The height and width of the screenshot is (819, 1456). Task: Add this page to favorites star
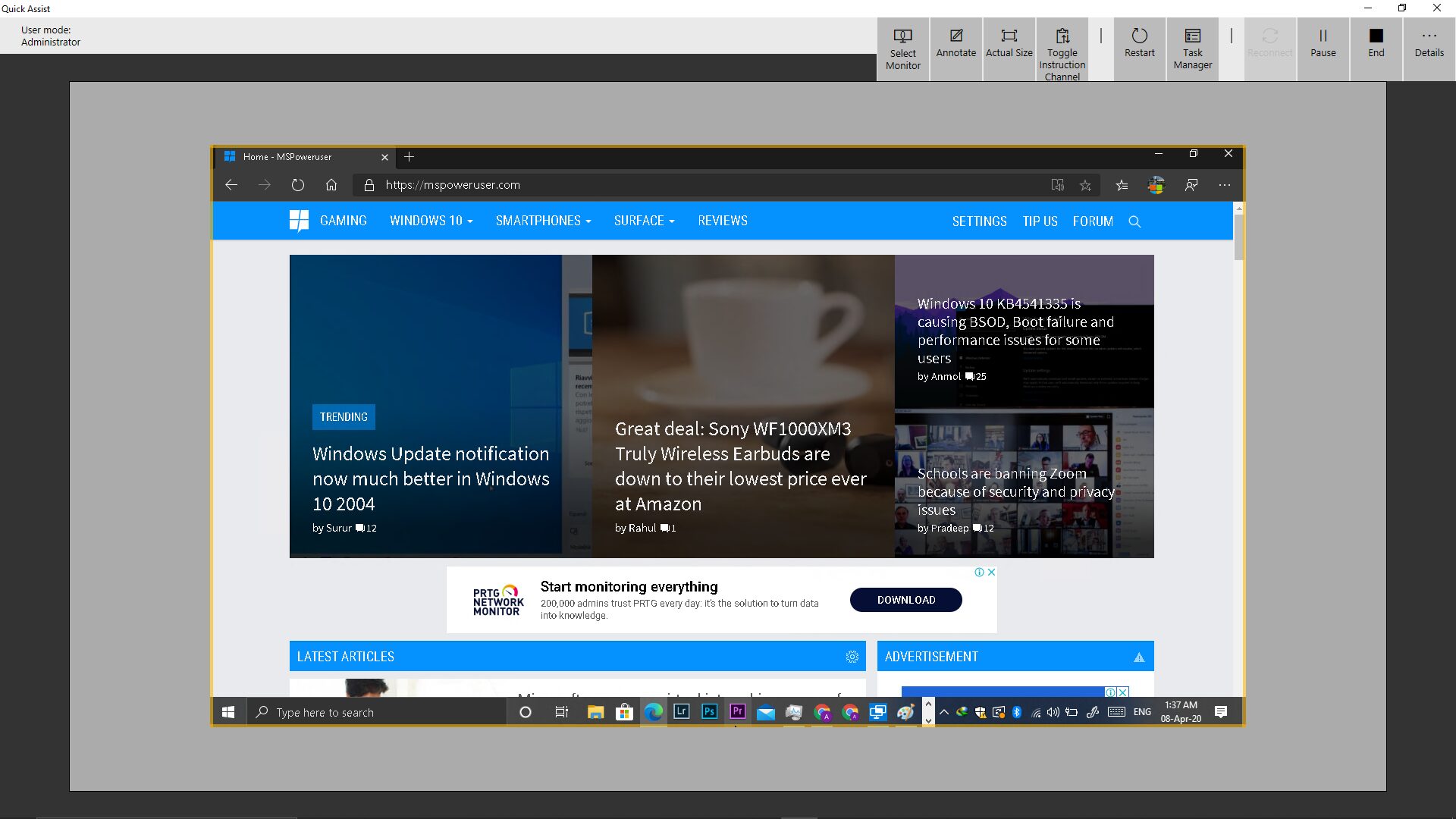pyautogui.click(x=1085, y=185)
